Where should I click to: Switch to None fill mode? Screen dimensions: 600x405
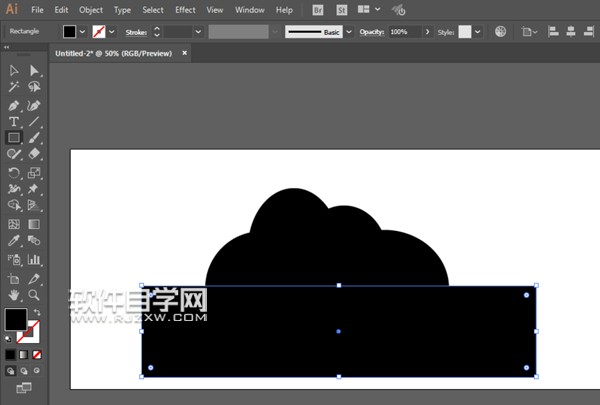[37, 354]
